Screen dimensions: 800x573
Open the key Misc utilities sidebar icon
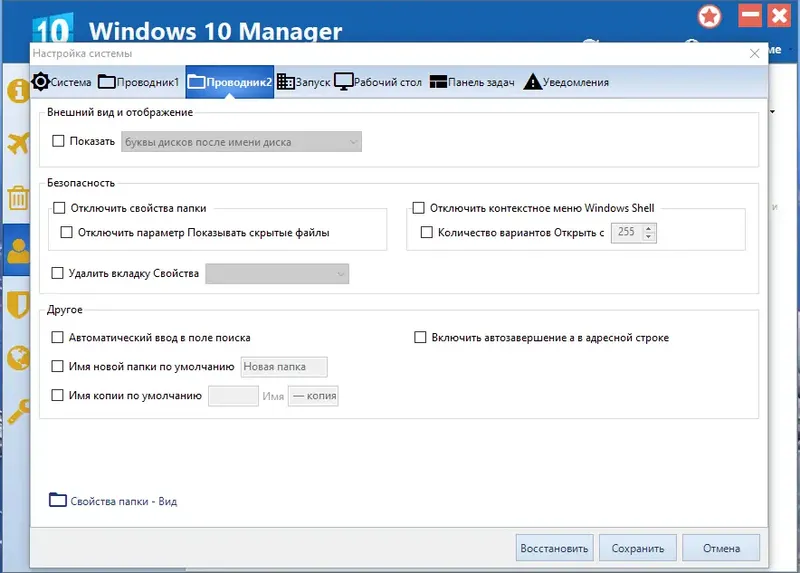(18, 411)
